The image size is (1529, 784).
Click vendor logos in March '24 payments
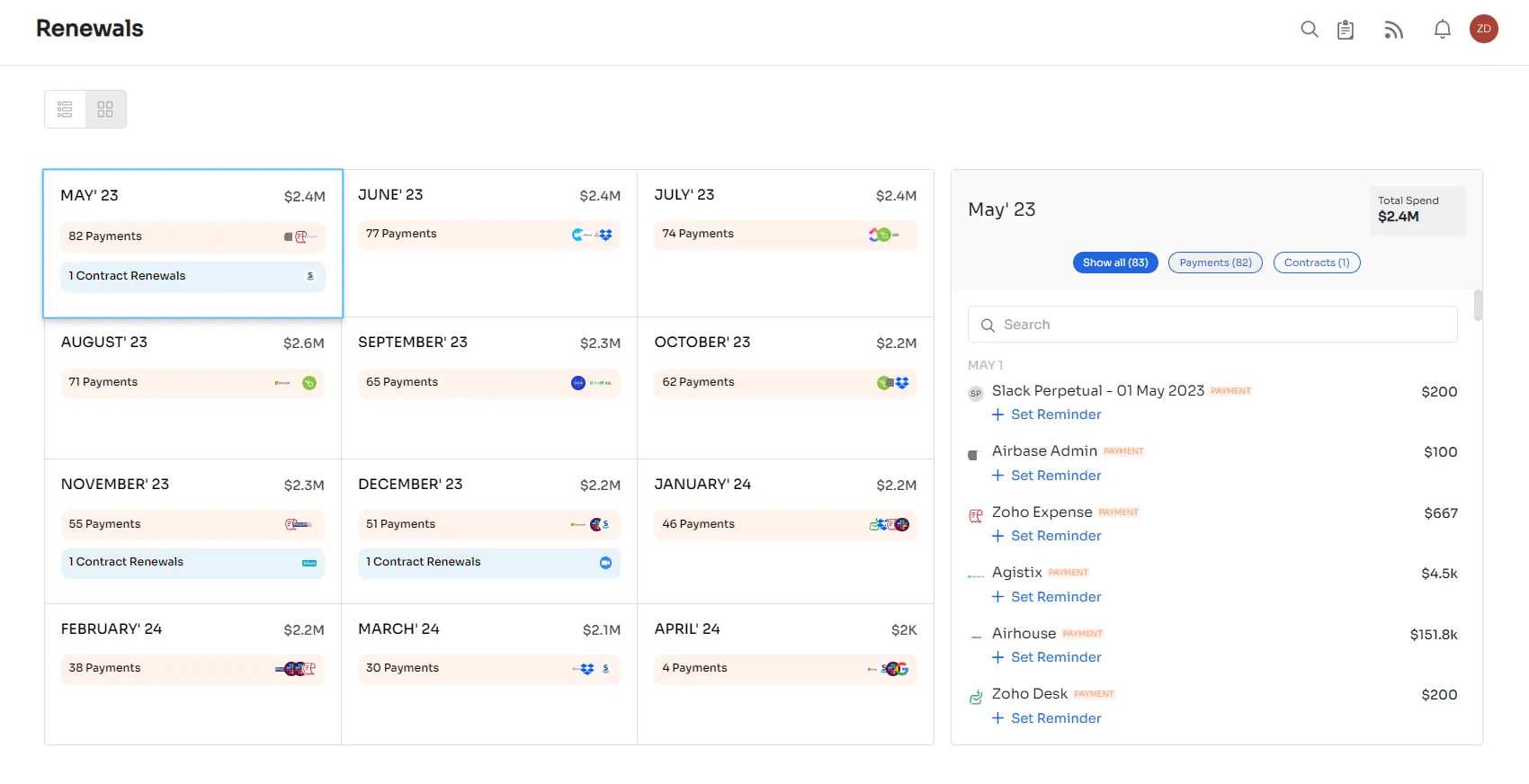(x=592, y=669)
